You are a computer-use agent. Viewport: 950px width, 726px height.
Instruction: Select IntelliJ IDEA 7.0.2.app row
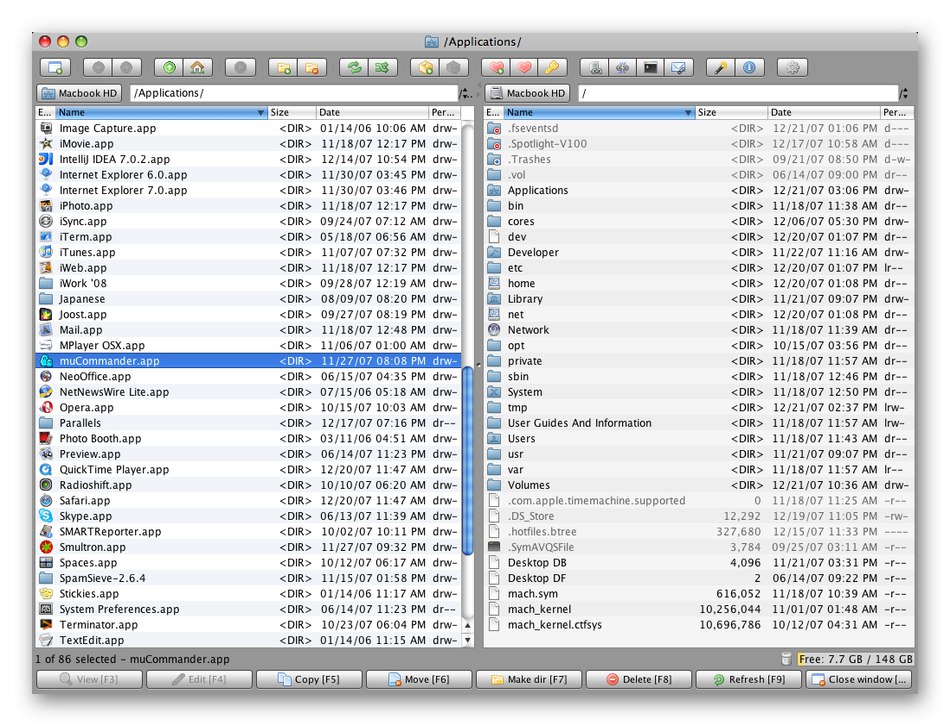[x=248, y=159]
